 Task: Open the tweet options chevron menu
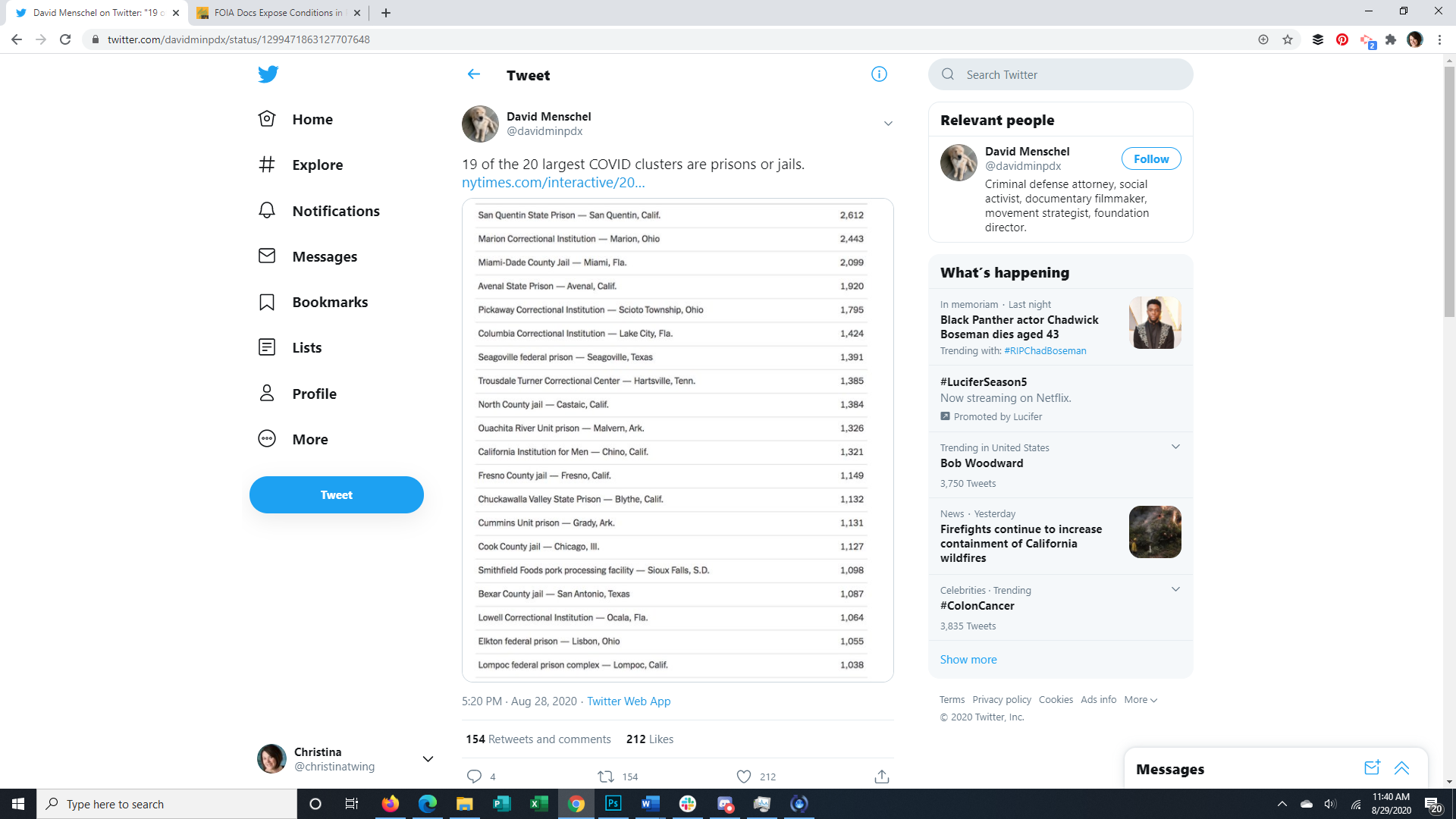coord(888,124)
